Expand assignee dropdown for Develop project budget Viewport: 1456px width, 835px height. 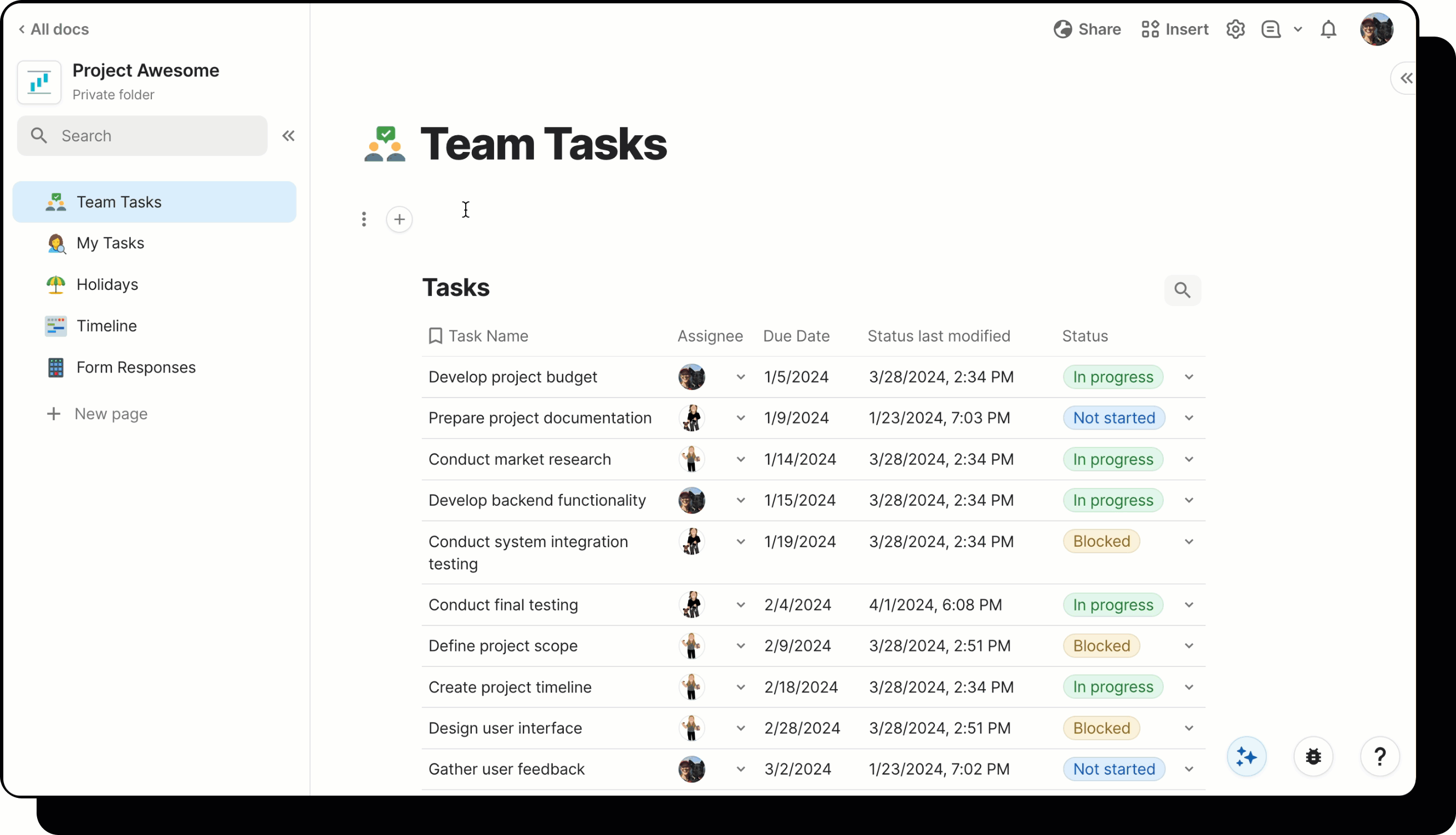pyautogui.click(x=741, y=377)
